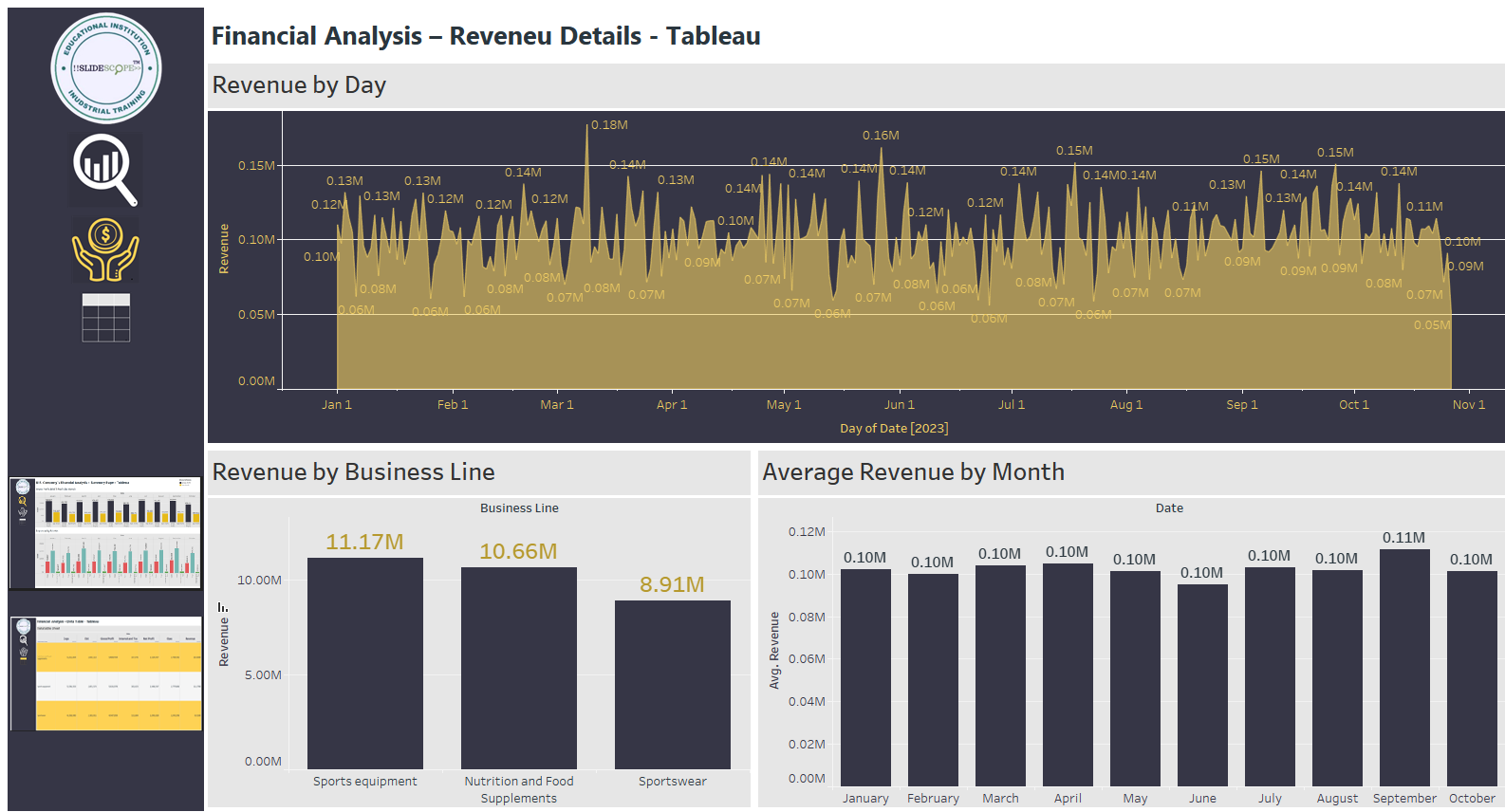Click the 0.18M peak label in Revenue by Day

[x=609, y=125]
